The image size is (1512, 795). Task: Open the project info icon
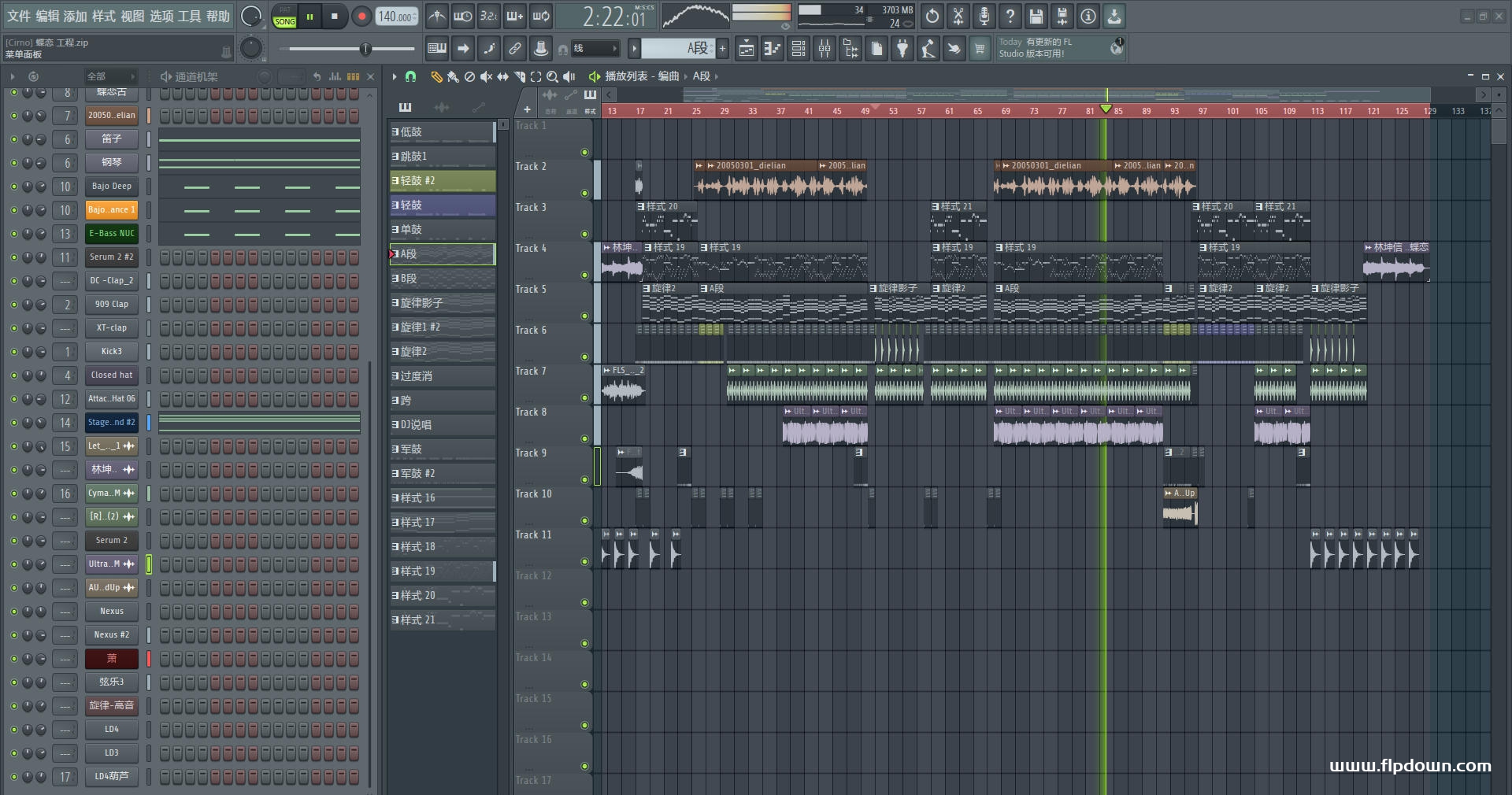pos(1088,16)
